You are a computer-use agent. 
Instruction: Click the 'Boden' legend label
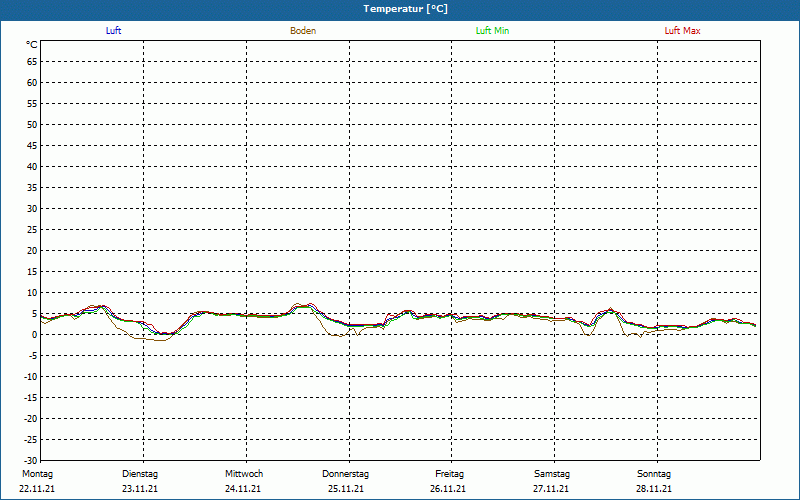click(x=303, y=31)
